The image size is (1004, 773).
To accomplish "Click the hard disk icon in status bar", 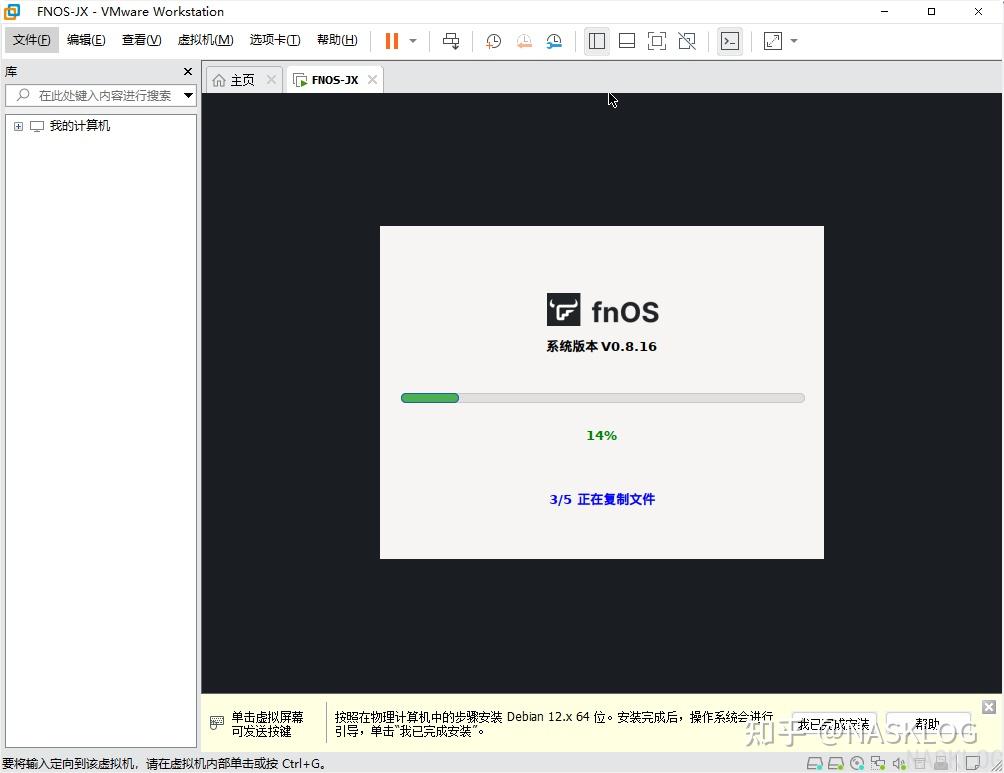I will (x=815, y=763).
